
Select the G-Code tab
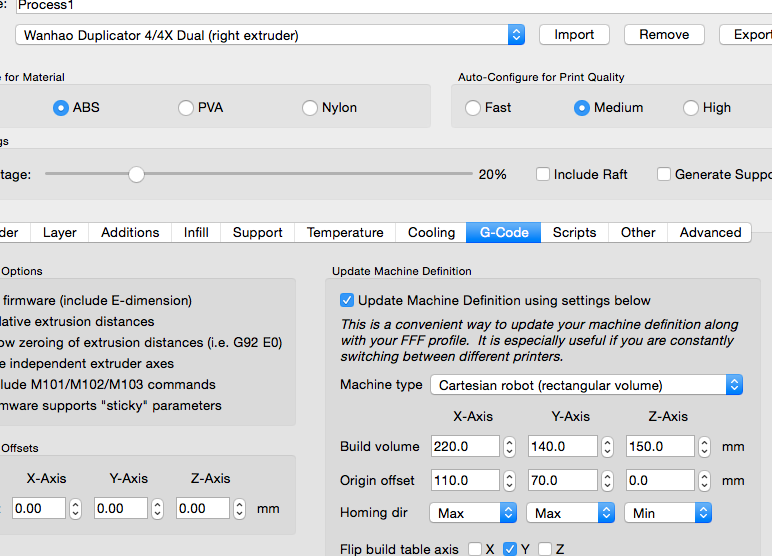[x=504, y=232]
